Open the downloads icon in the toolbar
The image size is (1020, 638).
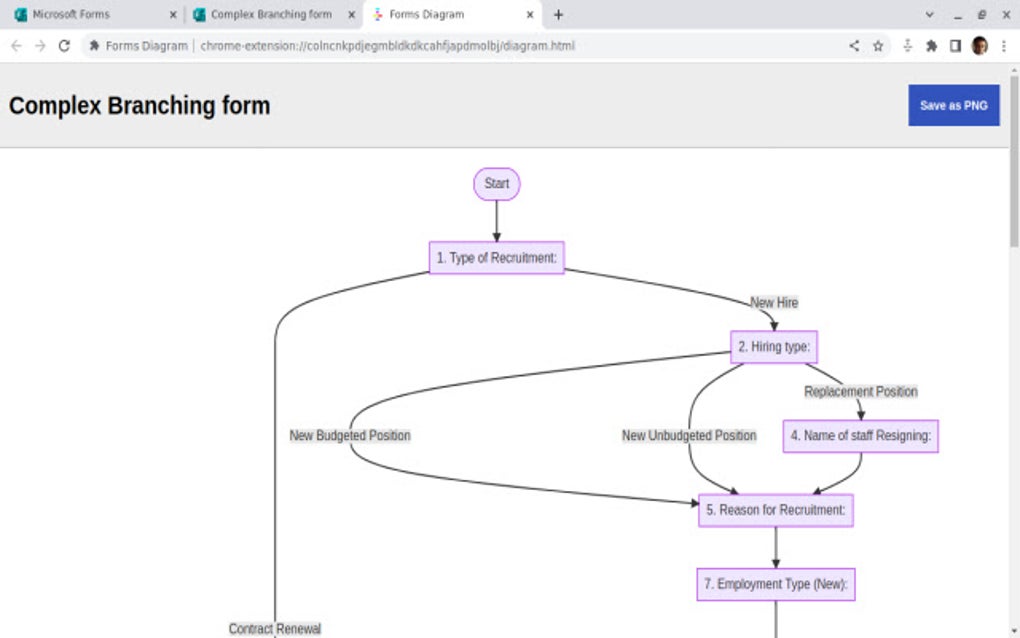click(907, 45)
